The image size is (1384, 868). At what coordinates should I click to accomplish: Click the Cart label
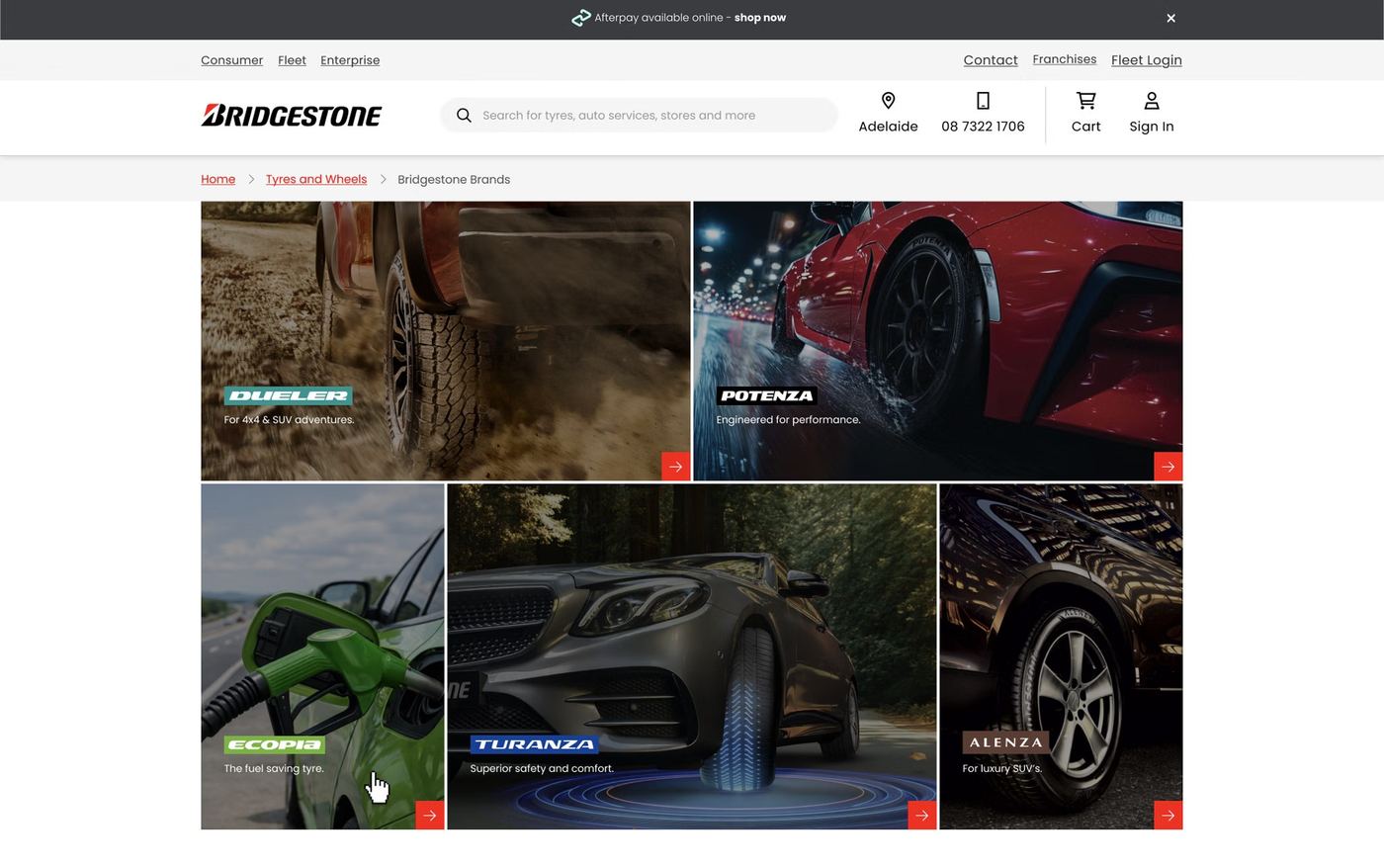point(1085,127)
